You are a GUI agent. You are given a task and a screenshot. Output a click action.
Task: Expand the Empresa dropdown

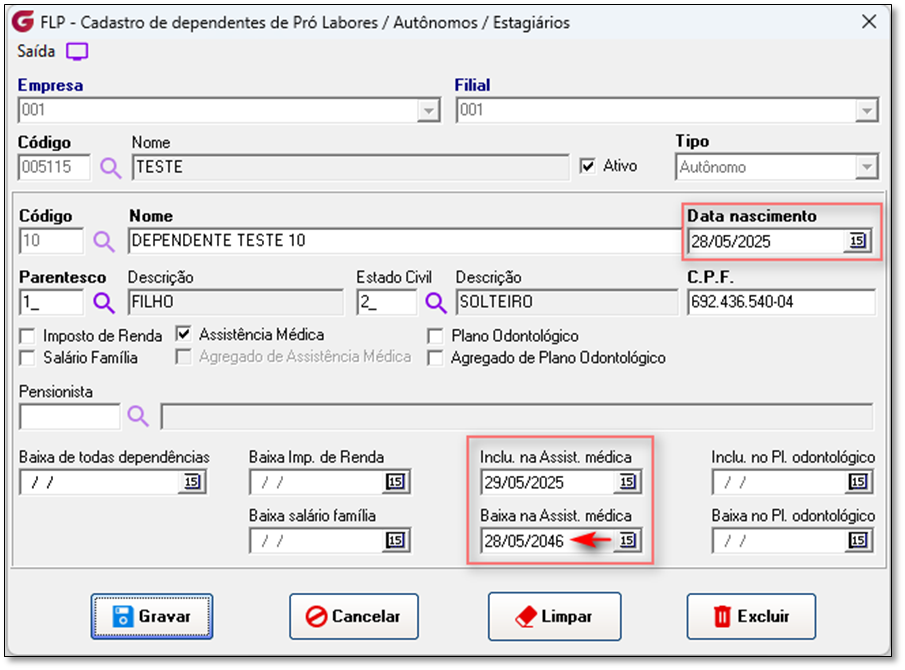tap(428, 110)
